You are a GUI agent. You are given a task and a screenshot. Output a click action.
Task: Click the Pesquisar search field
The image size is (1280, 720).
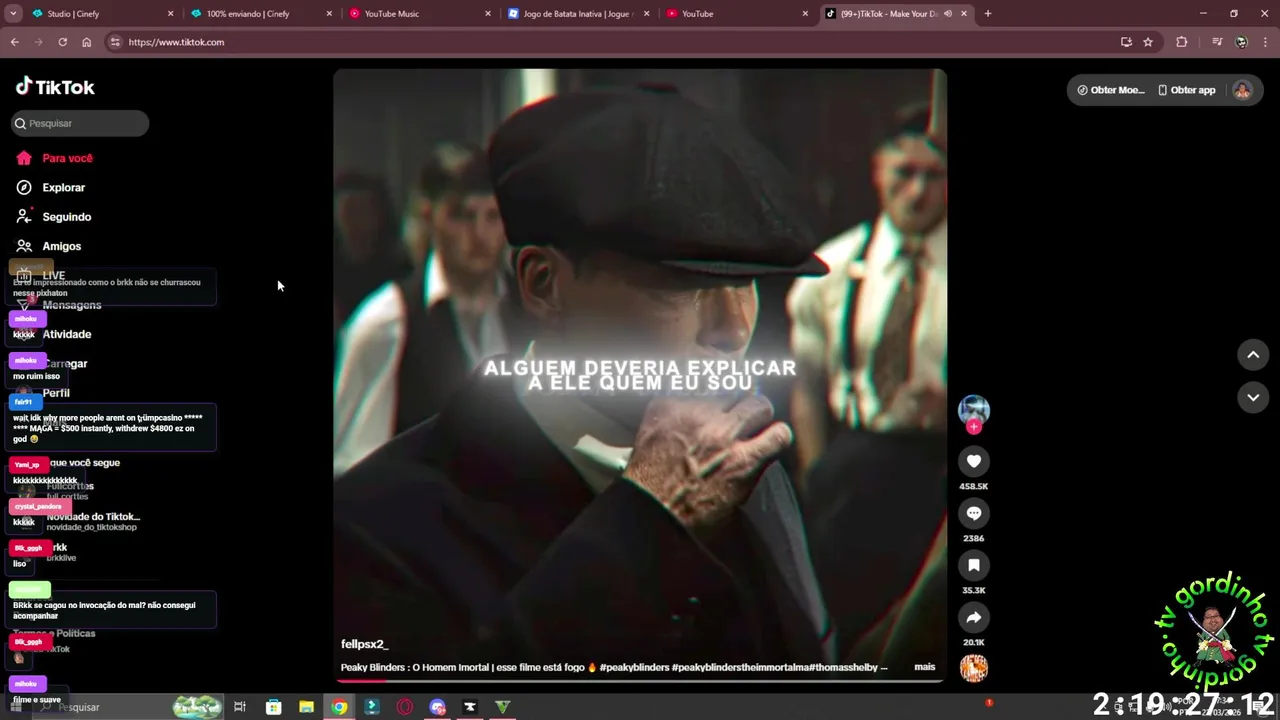80,123
